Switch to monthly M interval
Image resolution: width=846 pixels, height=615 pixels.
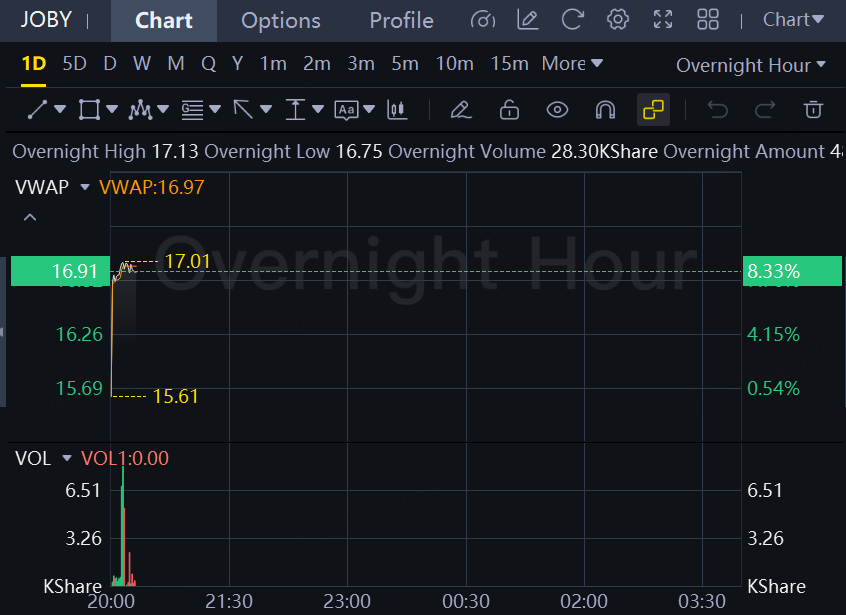[x=176, y=64]
